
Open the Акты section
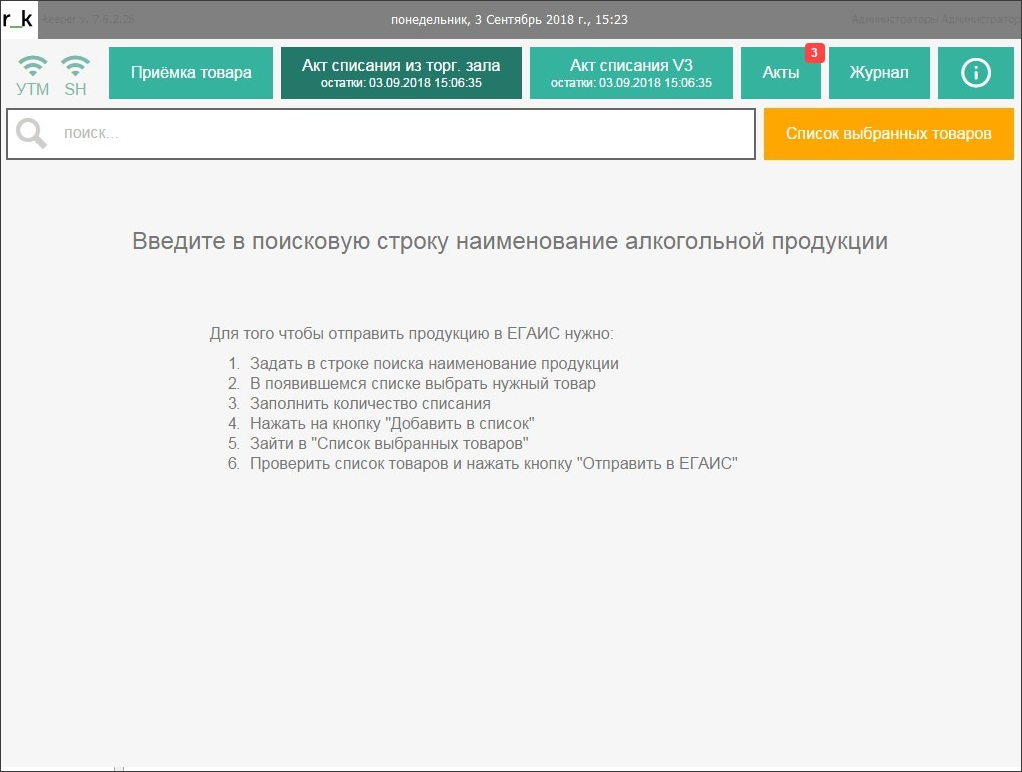780,73
